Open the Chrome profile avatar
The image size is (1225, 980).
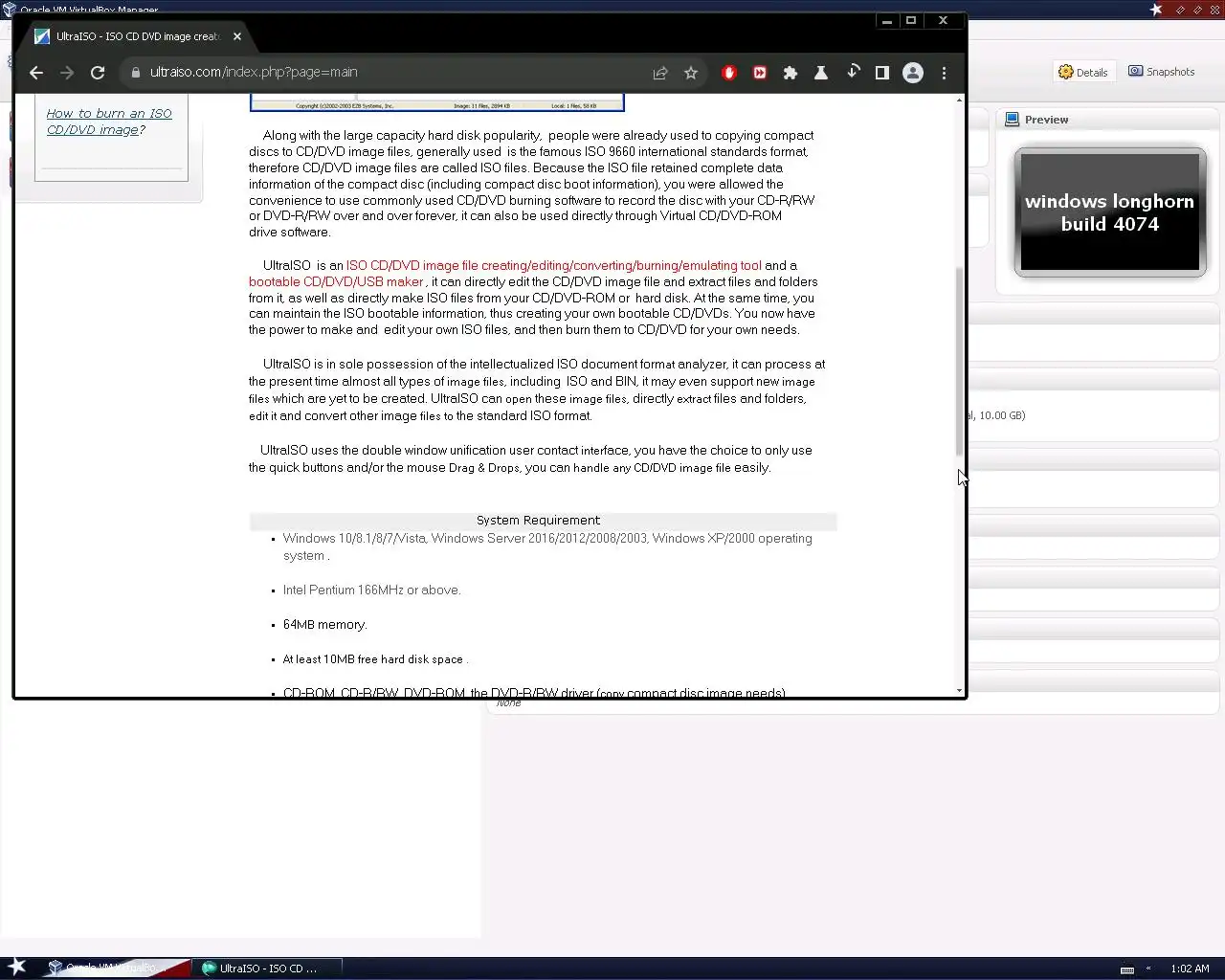pyautogui.click(x=913, y=73)
